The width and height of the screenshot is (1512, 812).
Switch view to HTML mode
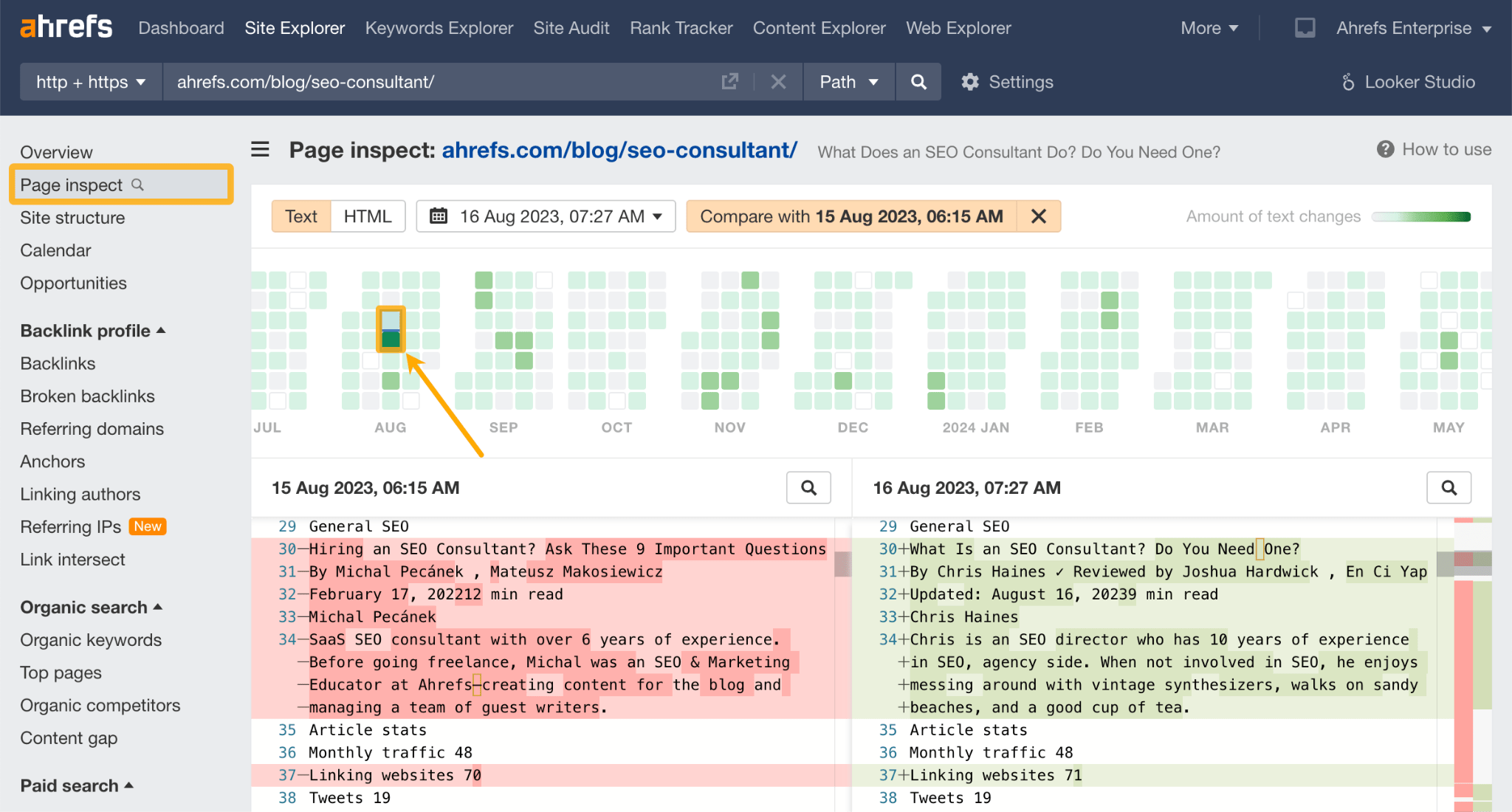click(367, 216)
